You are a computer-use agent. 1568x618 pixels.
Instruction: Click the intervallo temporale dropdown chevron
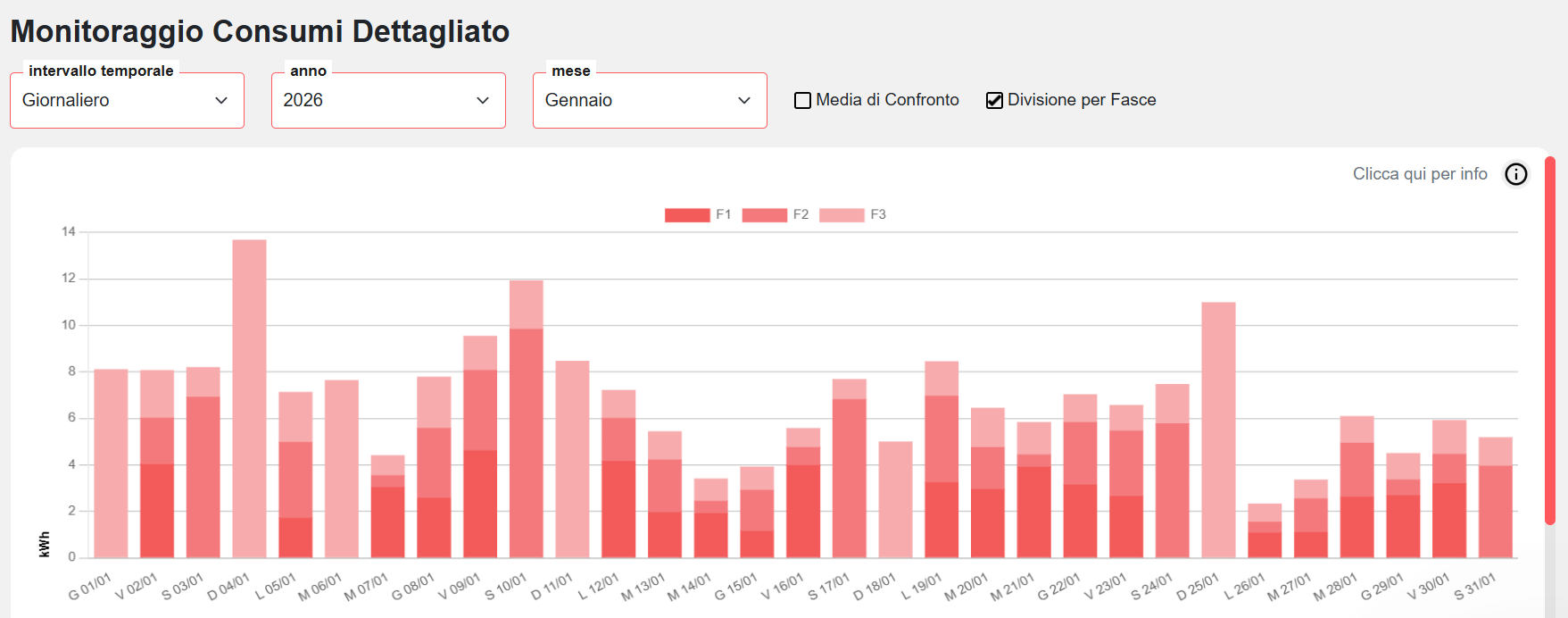coord(221,101)
